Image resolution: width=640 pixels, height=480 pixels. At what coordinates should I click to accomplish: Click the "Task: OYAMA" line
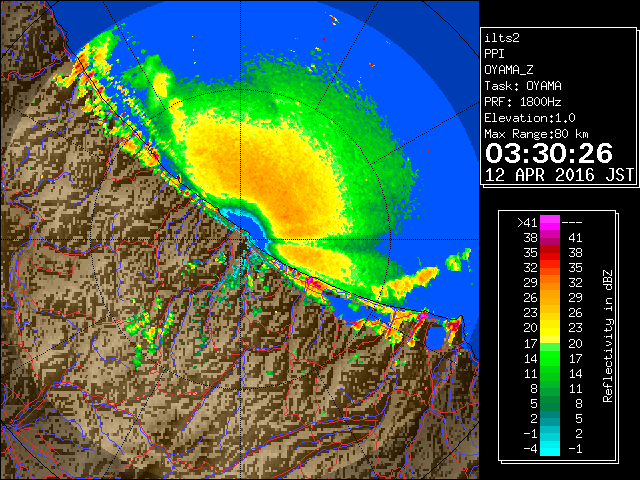tap(523, 86)
